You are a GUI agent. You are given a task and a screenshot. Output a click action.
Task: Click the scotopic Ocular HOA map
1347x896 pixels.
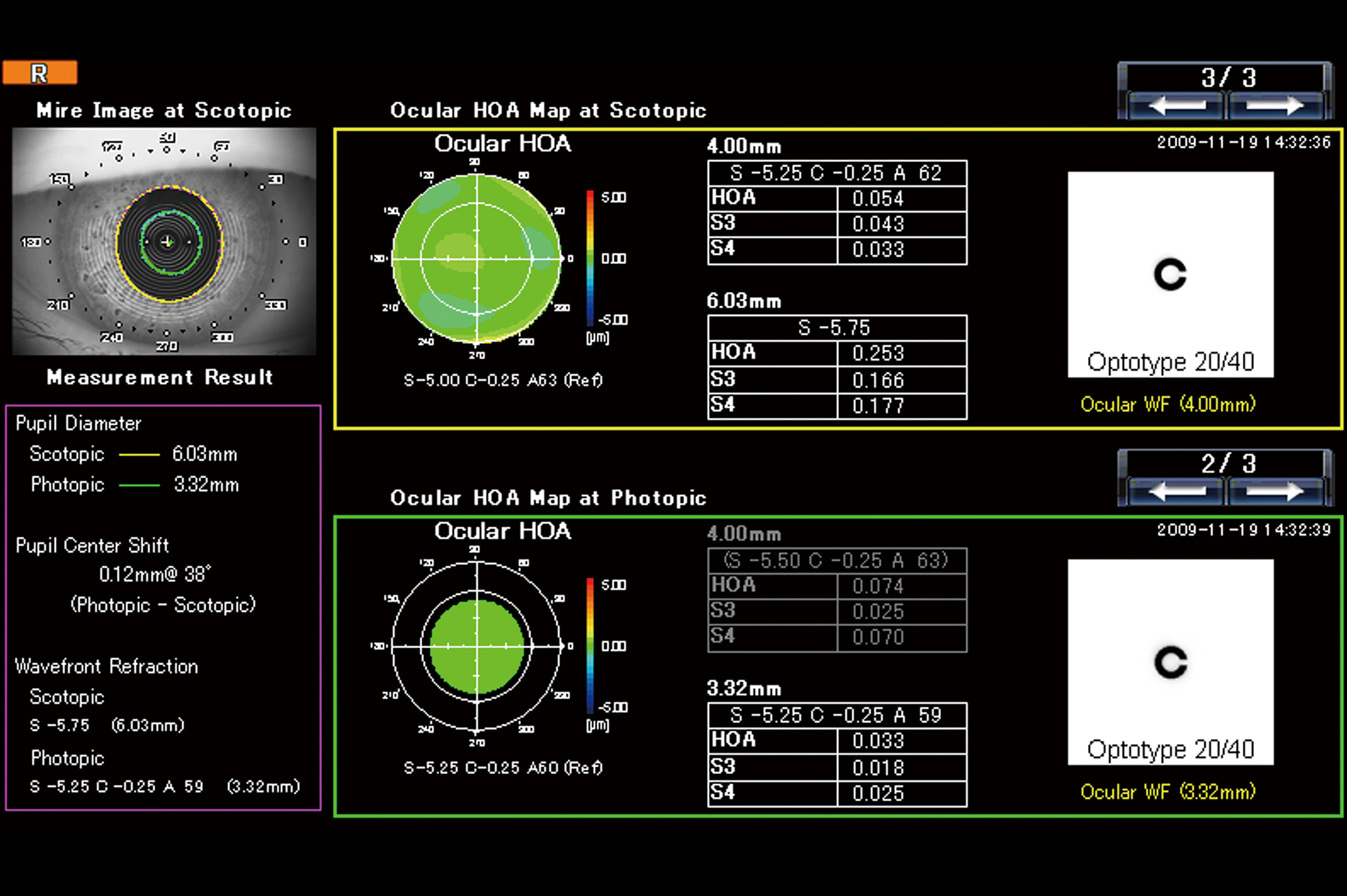click(x=477, y=259)
